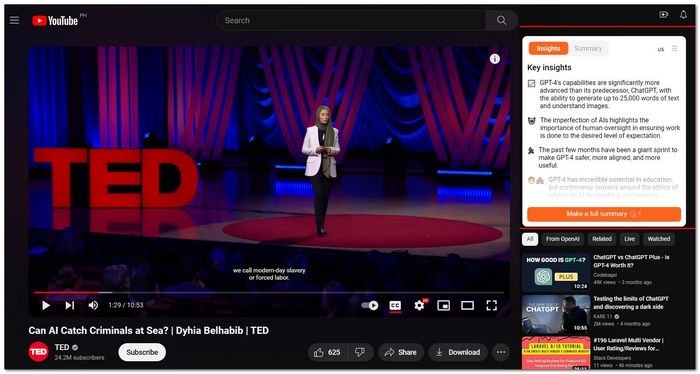This screenshot has width=700, height=374.
Task: Click the search magnifier button
Action: 501,21
